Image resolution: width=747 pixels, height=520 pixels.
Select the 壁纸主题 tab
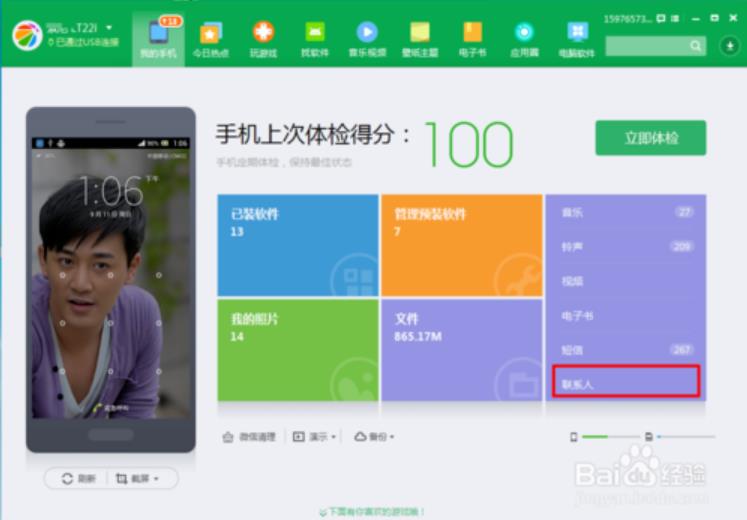click(420, 39)
